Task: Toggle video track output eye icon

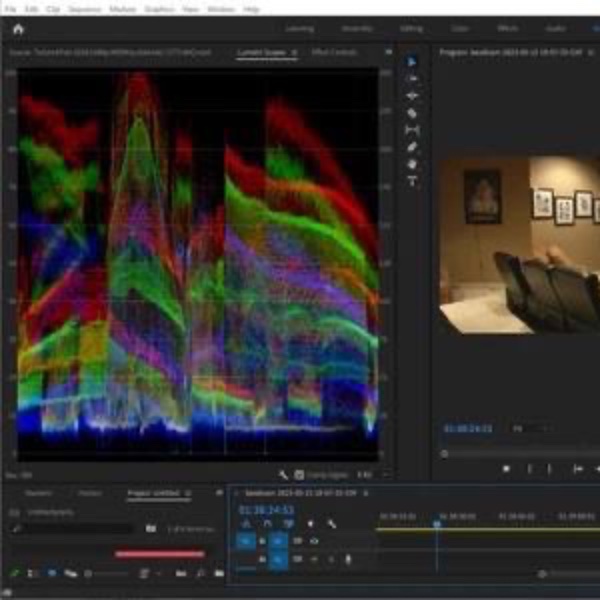Action: (314, 541)
